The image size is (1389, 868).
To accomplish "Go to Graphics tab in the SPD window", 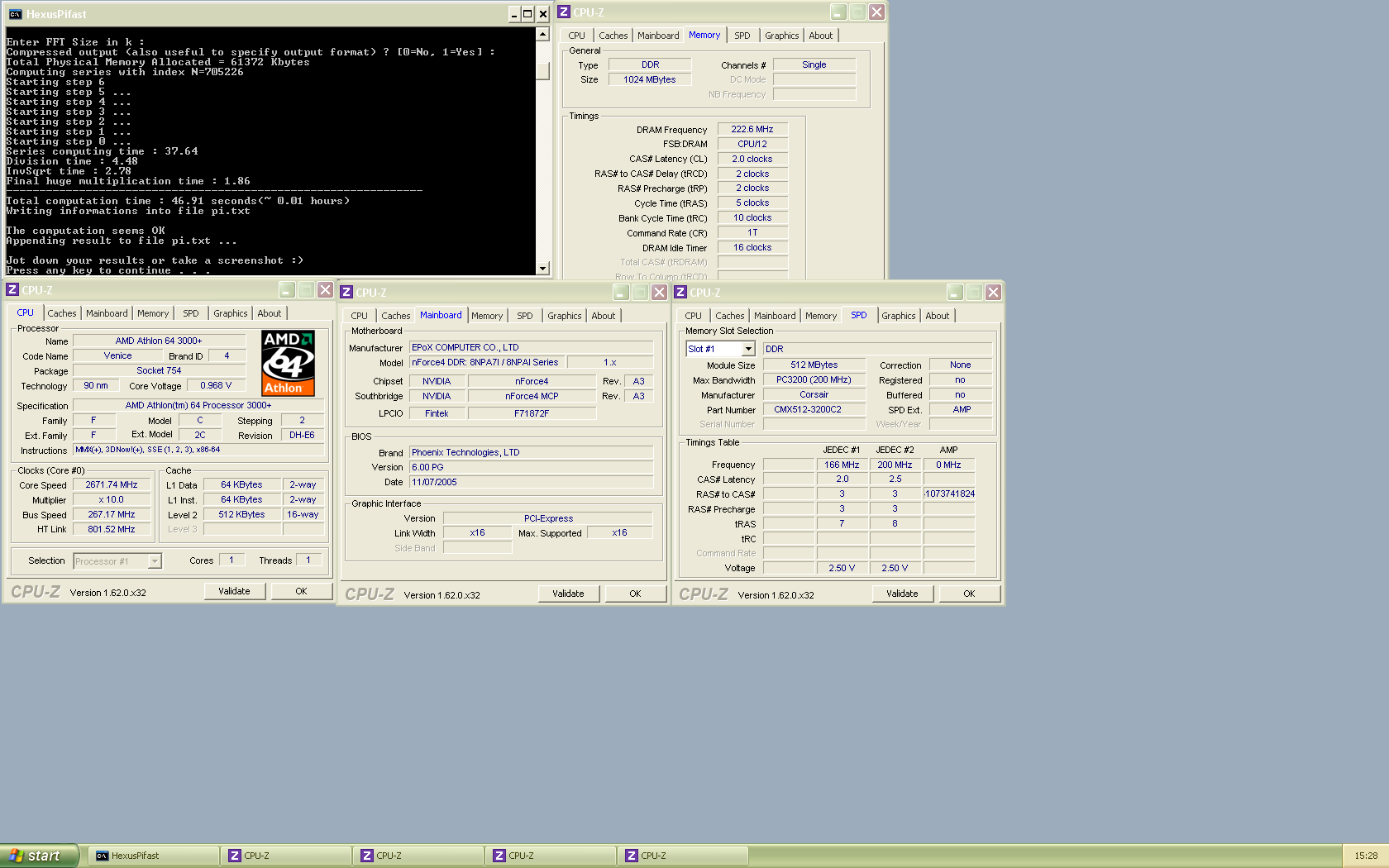I will pos(899,316).
